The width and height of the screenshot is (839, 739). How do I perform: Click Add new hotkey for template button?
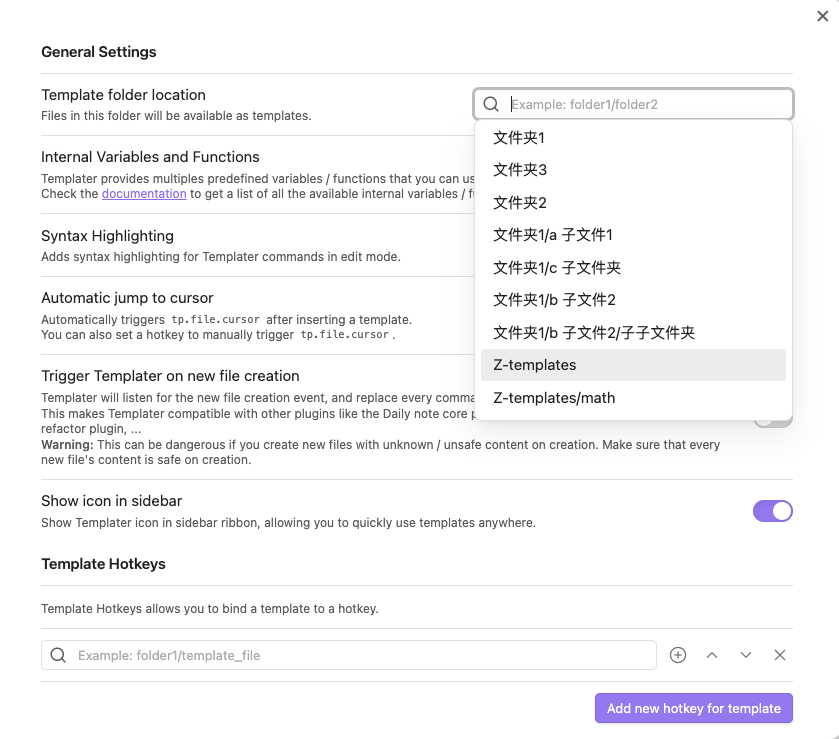(x=693, y=708)
